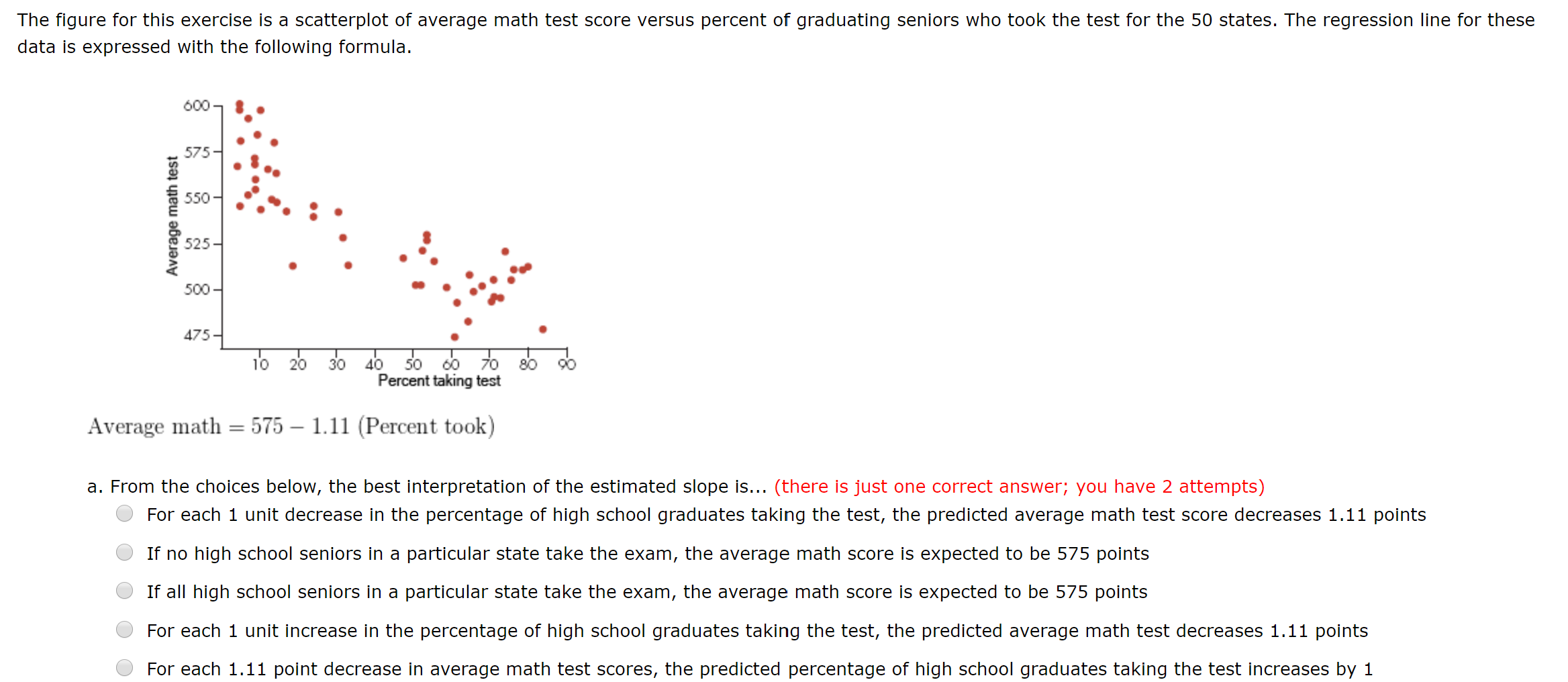Screen dimensions: 1568x682
Task: Click the answer text about decreasing 1.11 points
Action: point(785,514)
